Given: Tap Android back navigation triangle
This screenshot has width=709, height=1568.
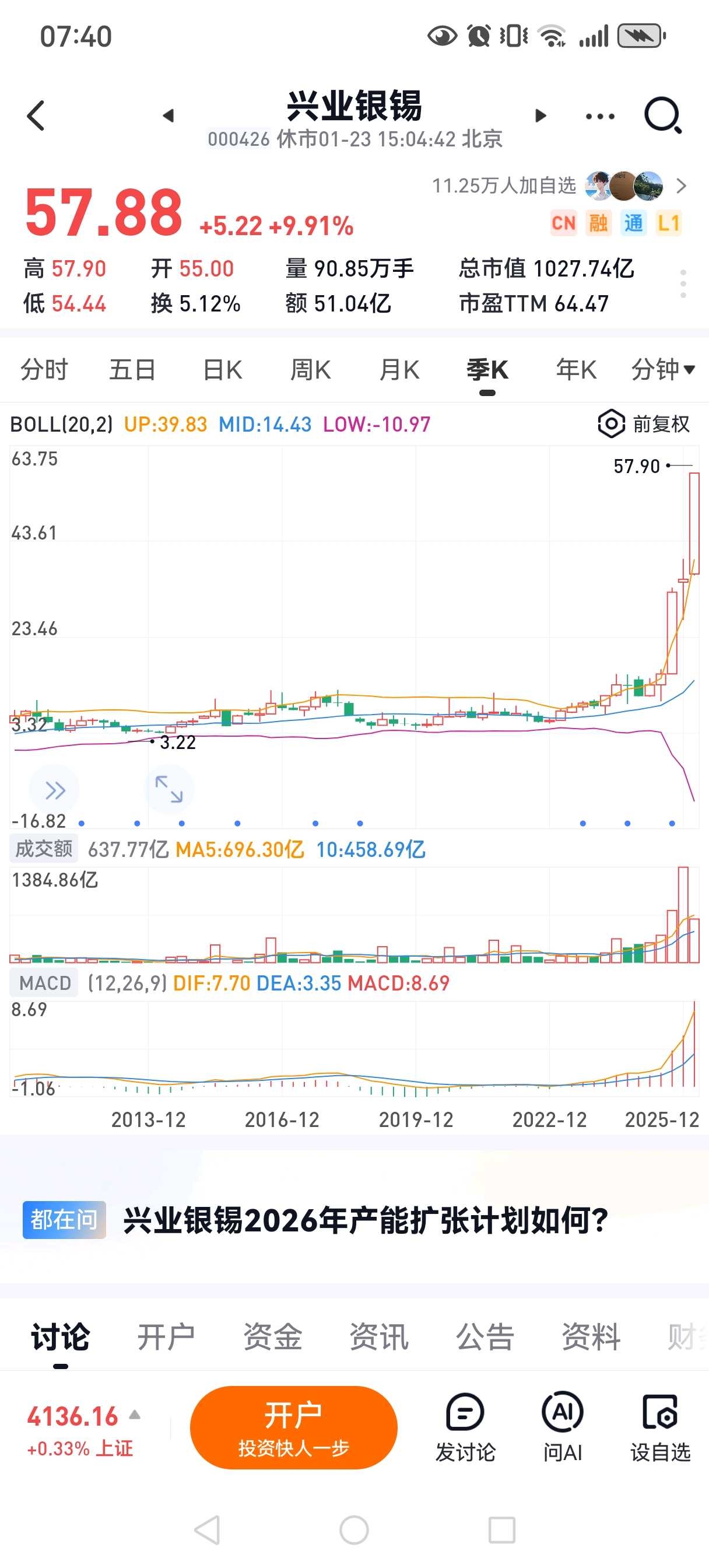Looking at the screenshot, I should click(207, 1529).
